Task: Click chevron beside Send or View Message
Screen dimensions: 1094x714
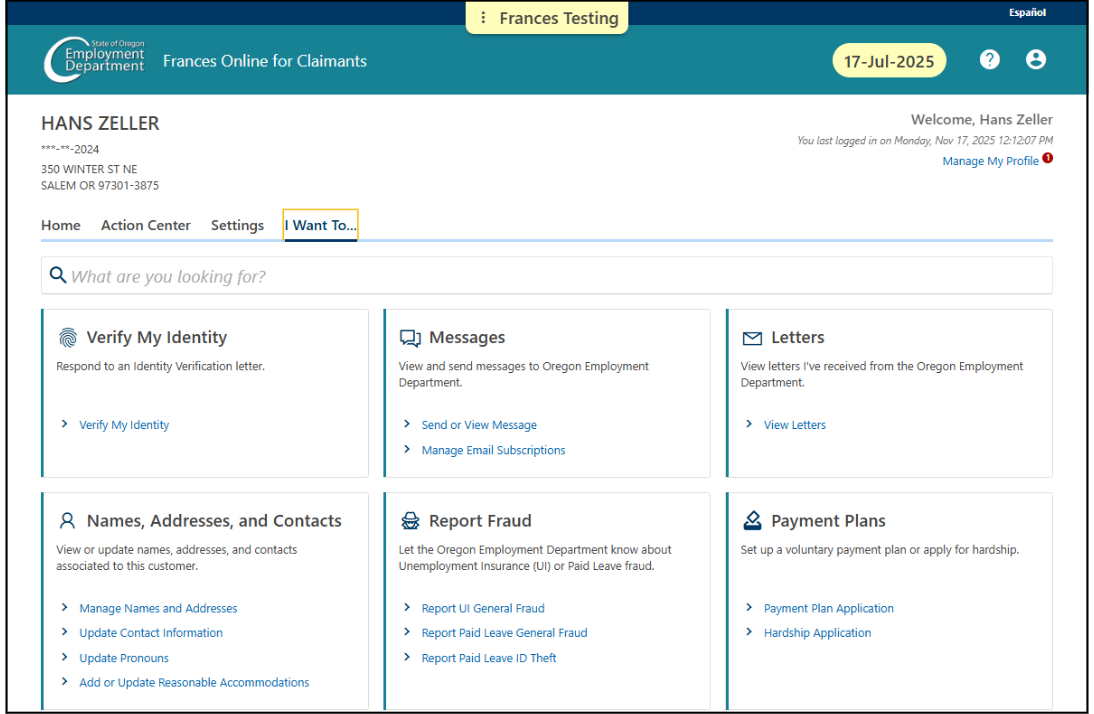Action: [x=407, y=424]
